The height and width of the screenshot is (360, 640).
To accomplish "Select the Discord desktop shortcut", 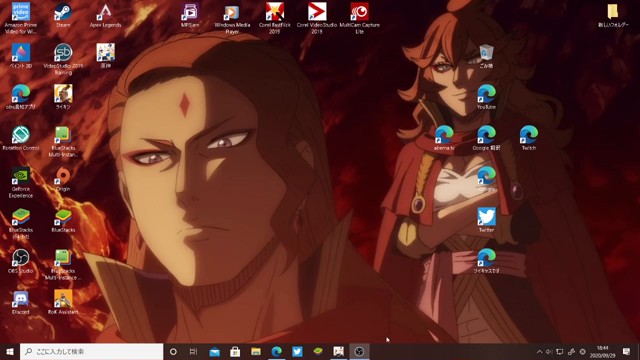I will pos(21,302).
